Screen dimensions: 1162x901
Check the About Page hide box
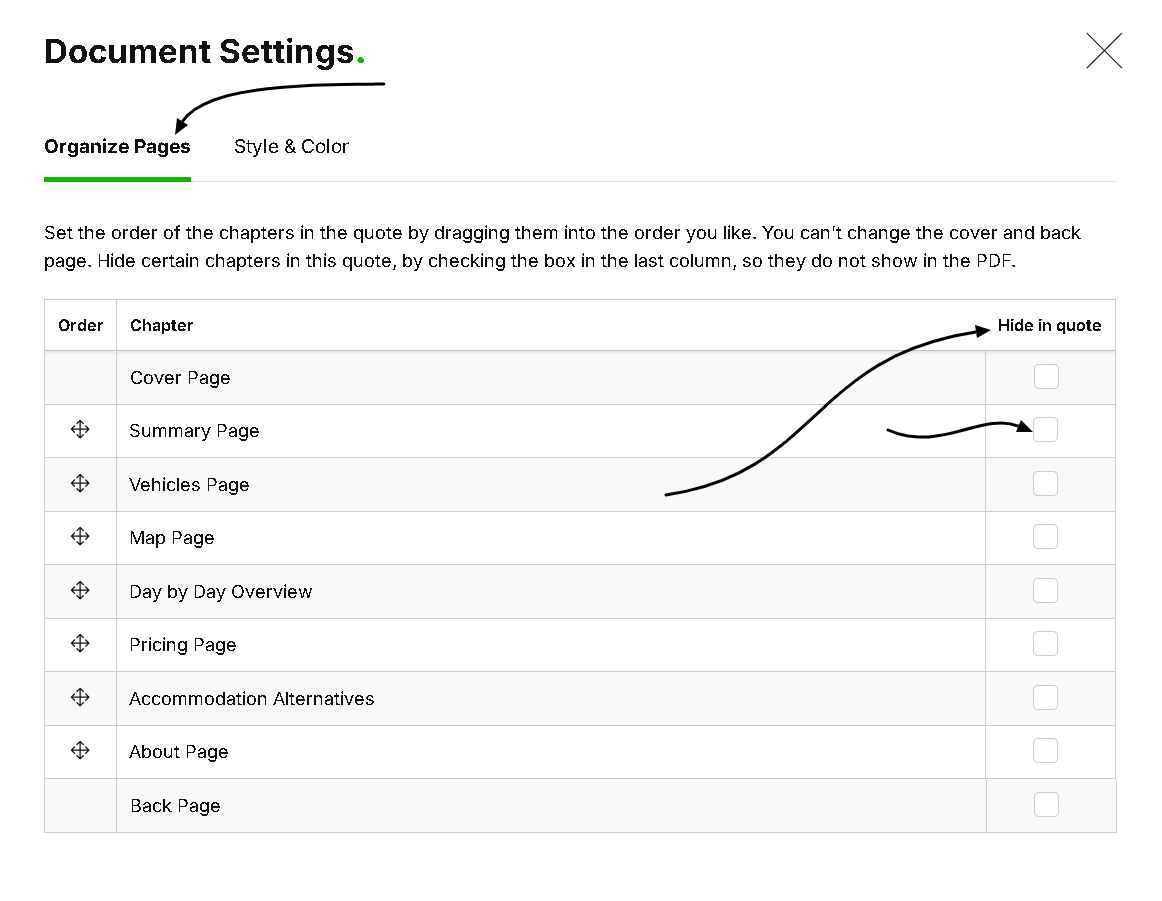1046,751
